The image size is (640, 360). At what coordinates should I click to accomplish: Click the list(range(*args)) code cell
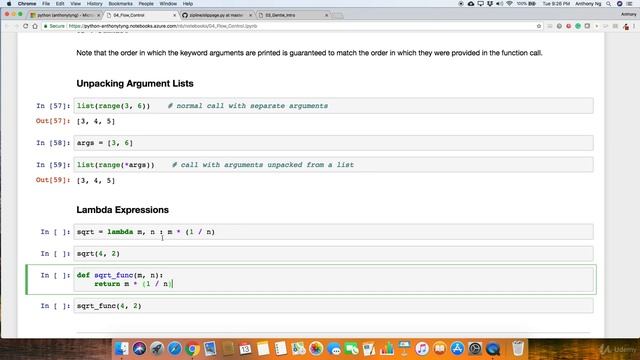point(333,165)
